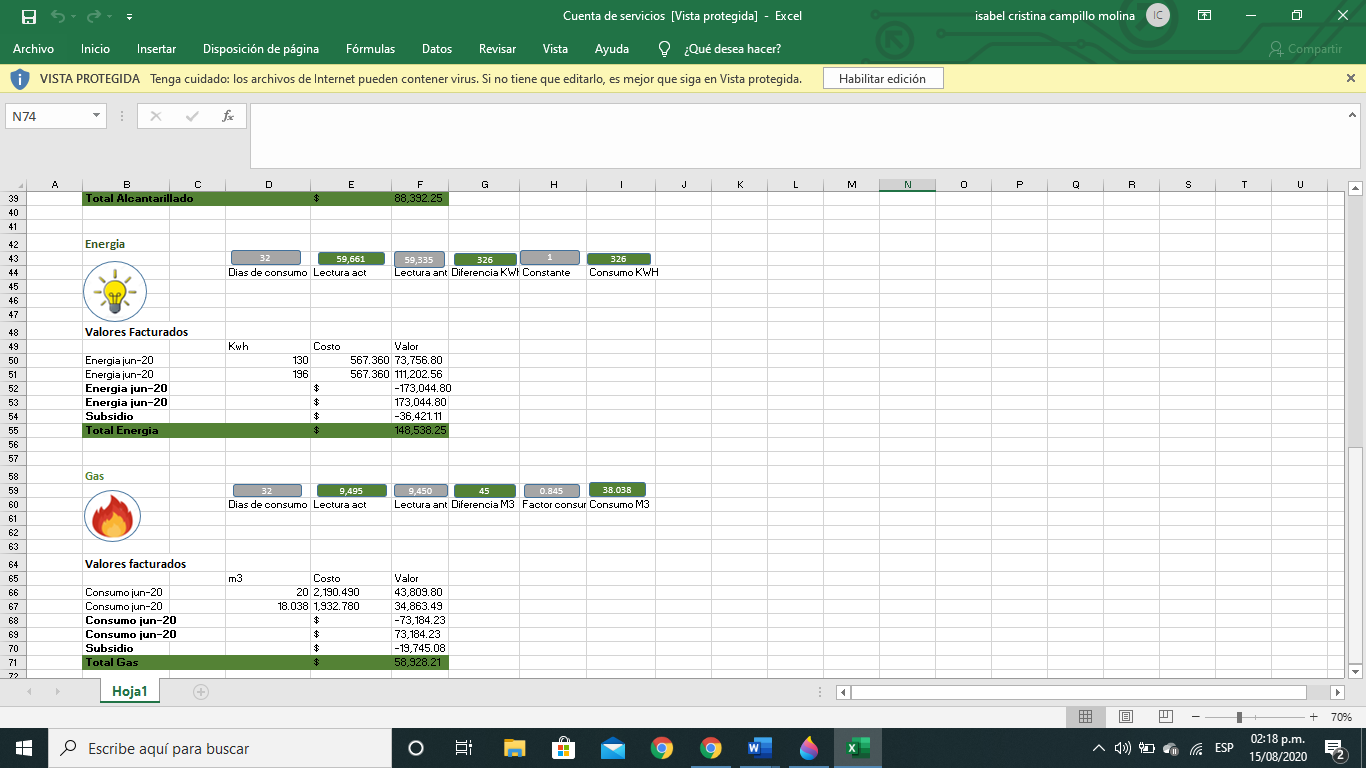Click the Save icon in title bar

(x=29, y=16)
